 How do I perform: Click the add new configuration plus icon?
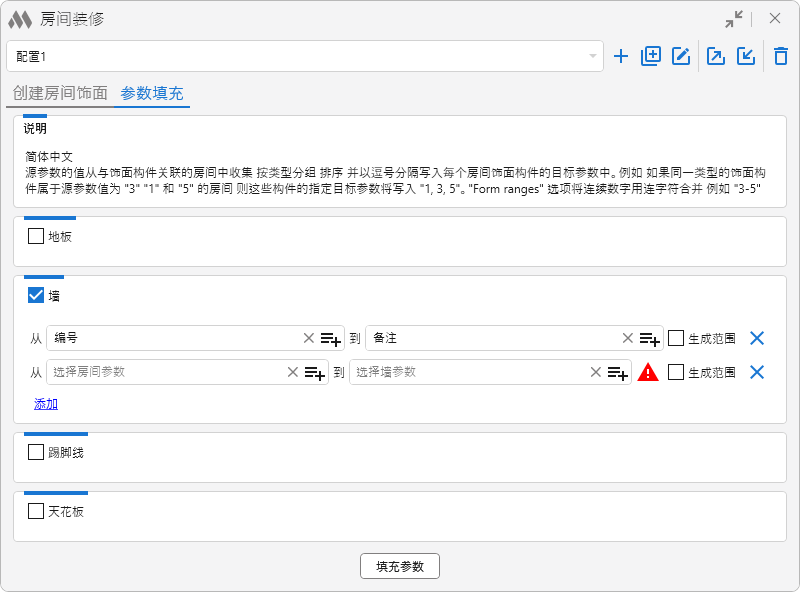[x=621, y=56]
